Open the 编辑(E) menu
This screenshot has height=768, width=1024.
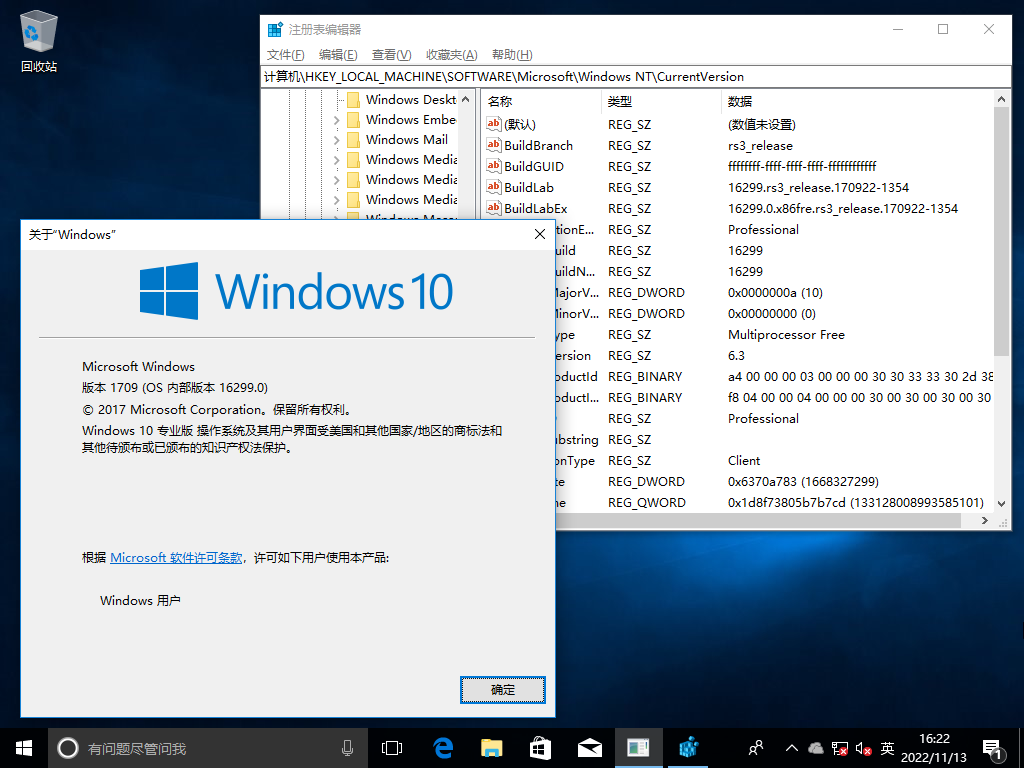click(338, 55)
